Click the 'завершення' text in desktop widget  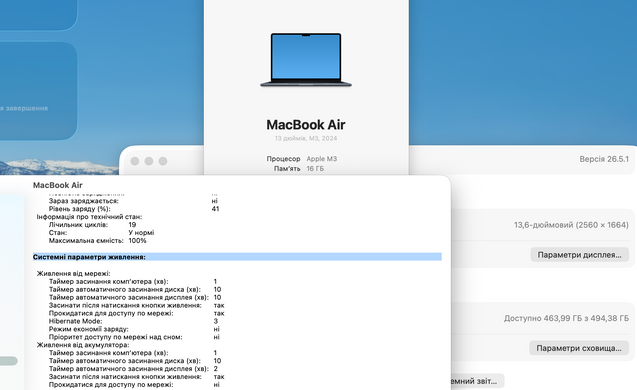click(27, 108)
